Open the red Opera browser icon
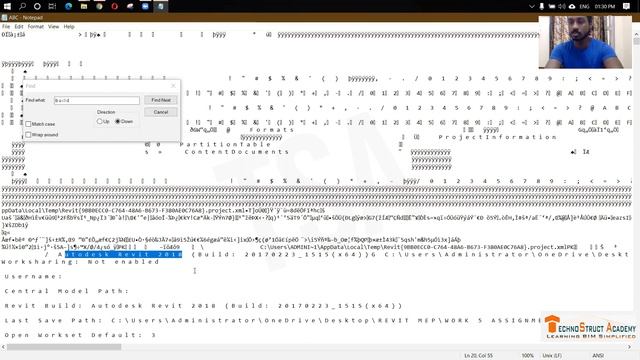640x360 pixels. click(x=115, y=6)
